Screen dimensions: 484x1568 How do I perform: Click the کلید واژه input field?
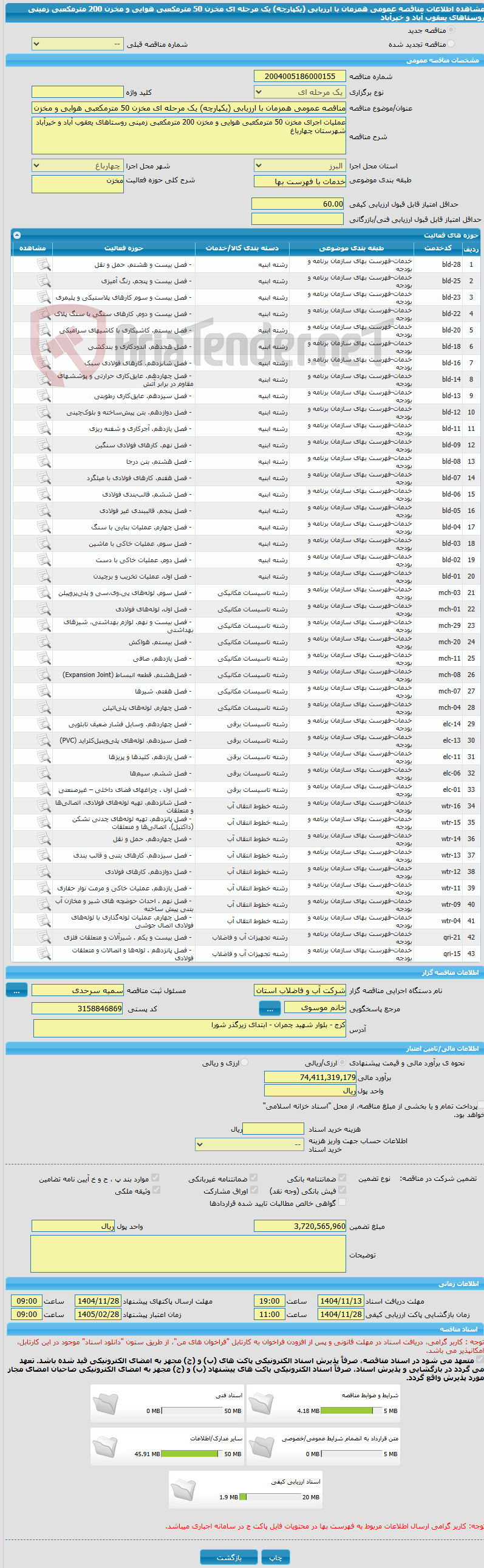click(77, 92)
